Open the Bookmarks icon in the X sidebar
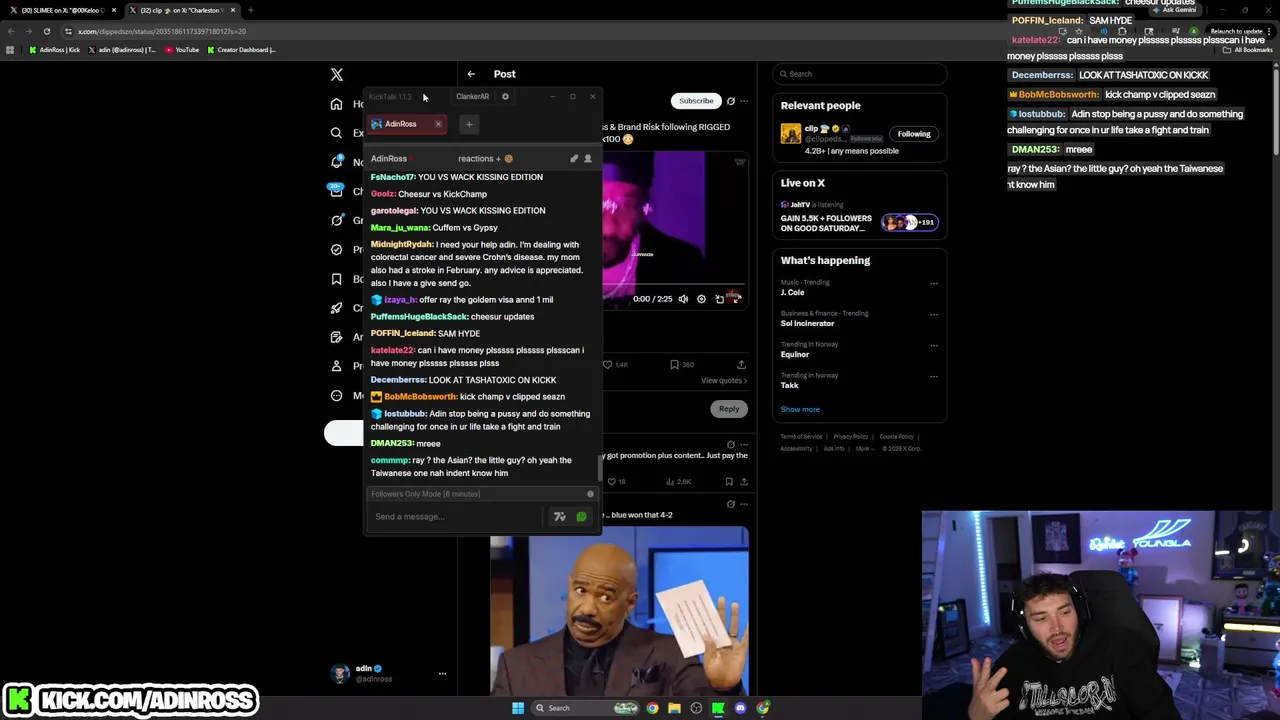Viewport: 1280px width, 720px height. click(x=337, y=279)
